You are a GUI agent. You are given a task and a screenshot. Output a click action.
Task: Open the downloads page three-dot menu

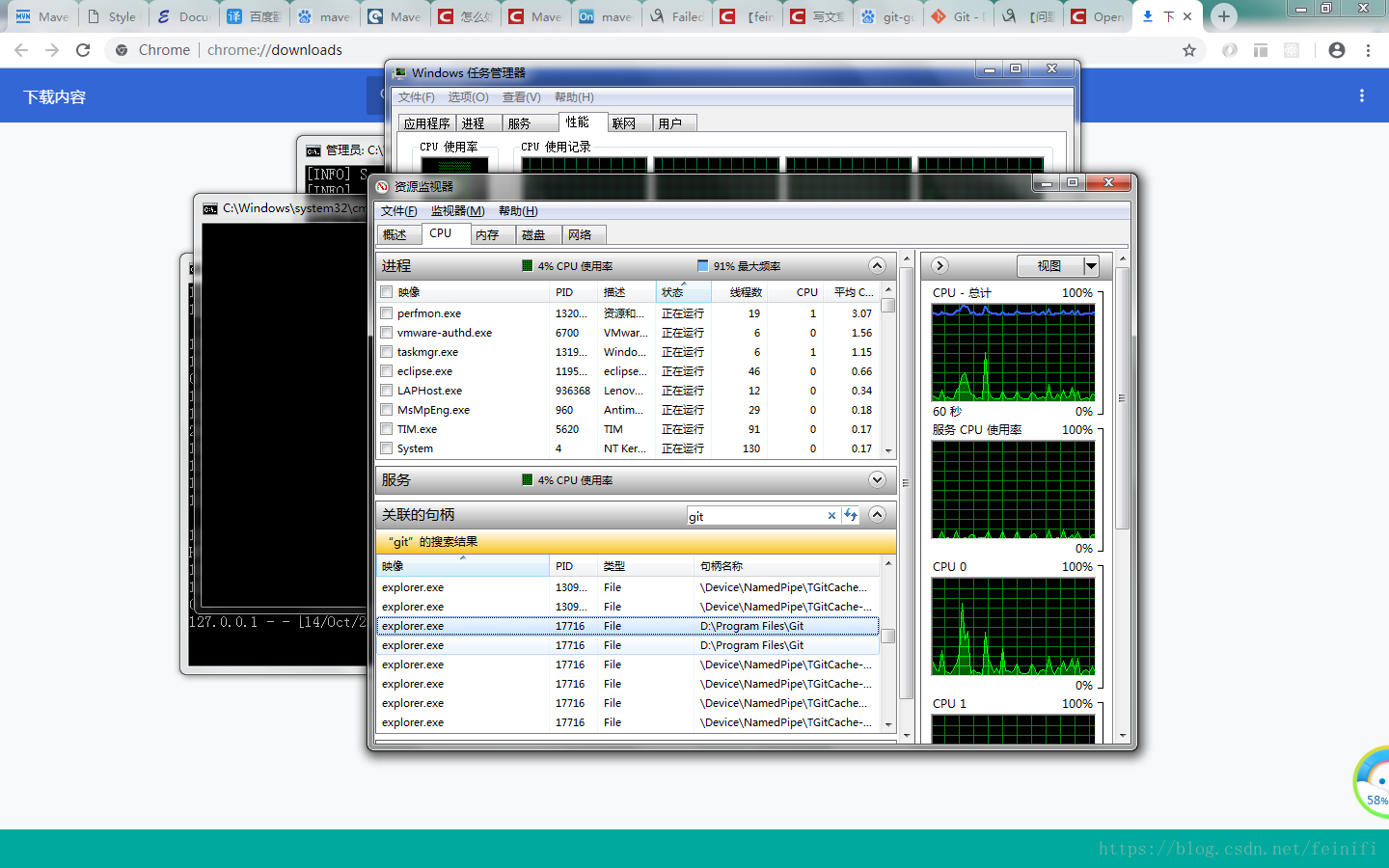click(1361, 96)
